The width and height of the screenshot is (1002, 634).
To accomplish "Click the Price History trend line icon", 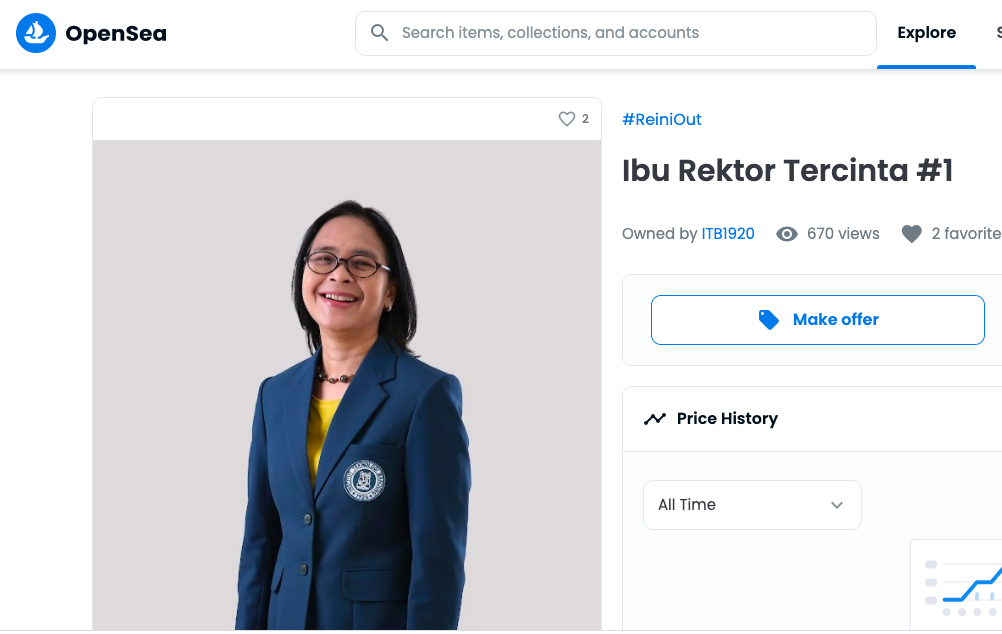I will (655, 419).
